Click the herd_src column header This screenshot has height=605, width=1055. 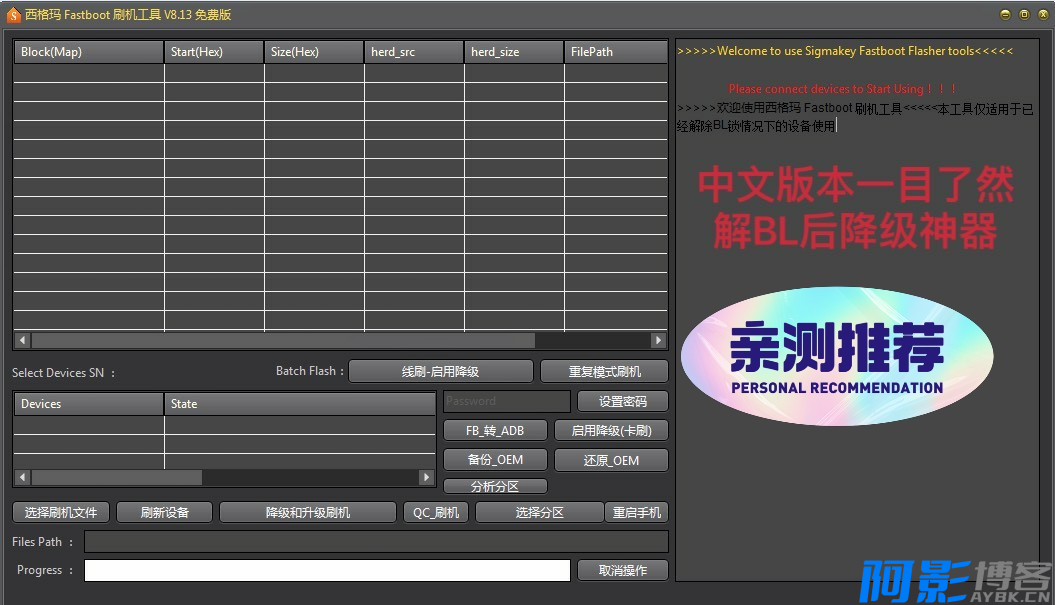[414, 52]
